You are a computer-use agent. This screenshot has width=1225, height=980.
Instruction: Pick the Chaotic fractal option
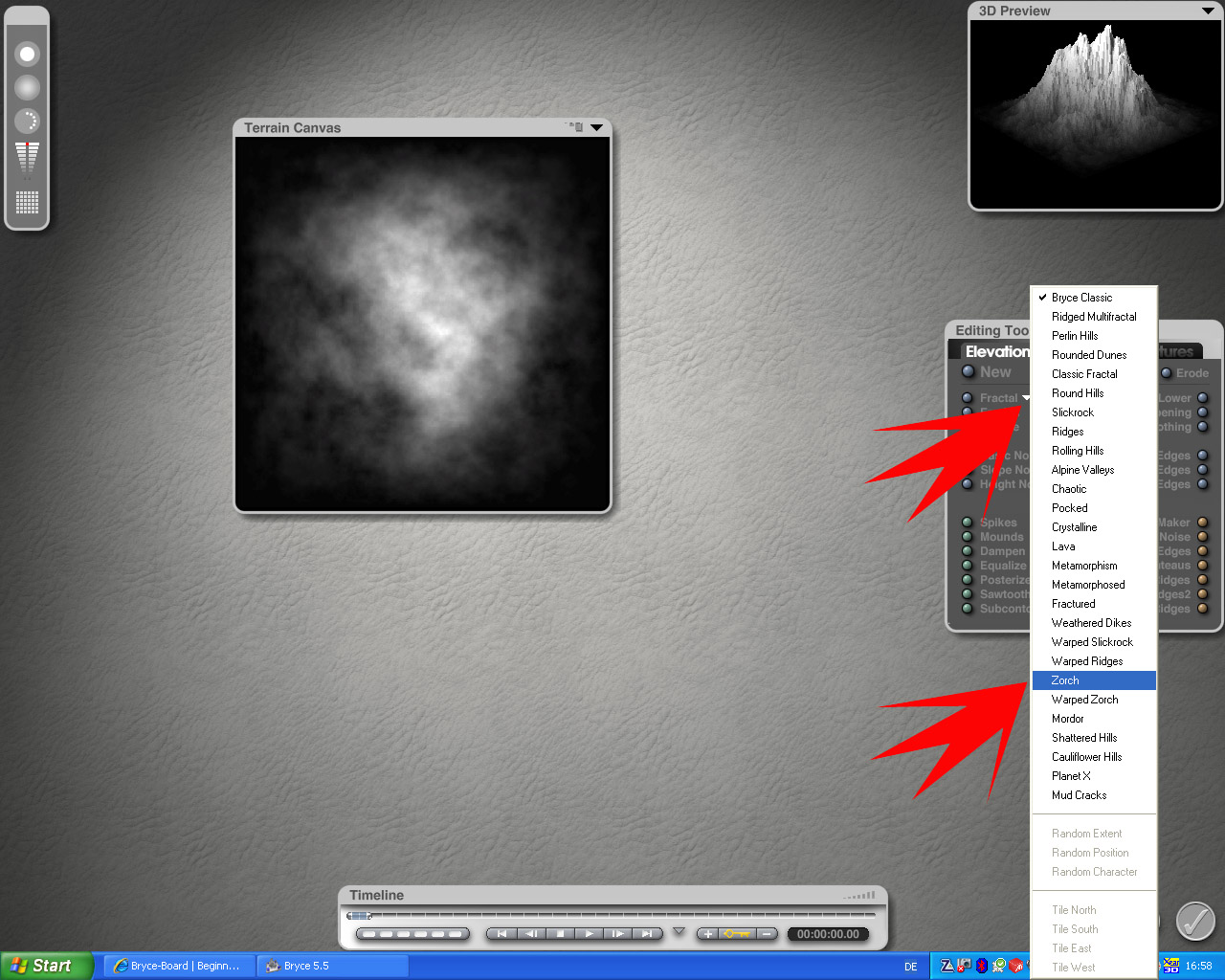point(1094,489)
